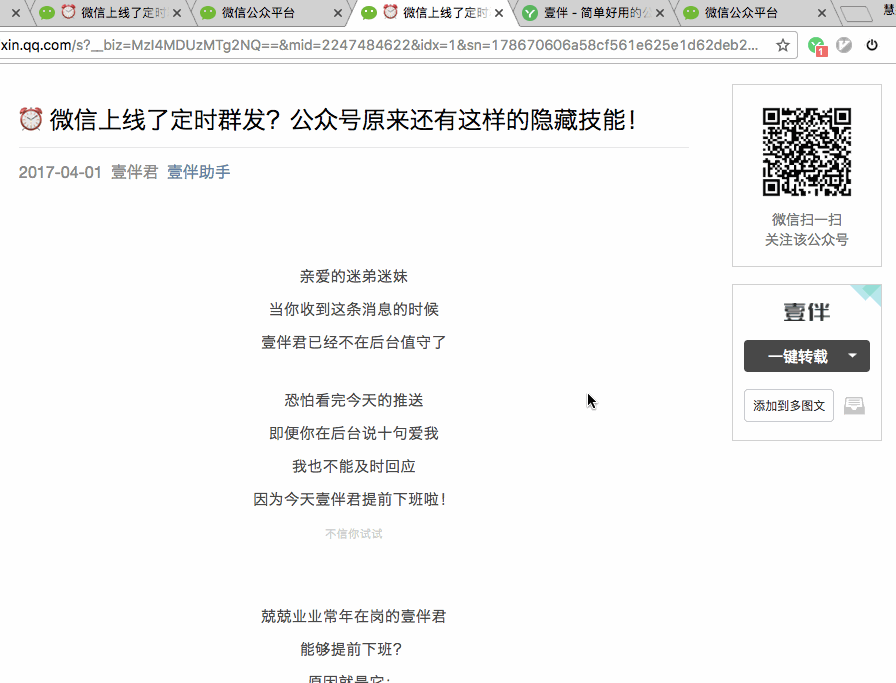Click the partially closed leftmost tab's X
This screenshot has width=896, height=683.
pos(16,13)
